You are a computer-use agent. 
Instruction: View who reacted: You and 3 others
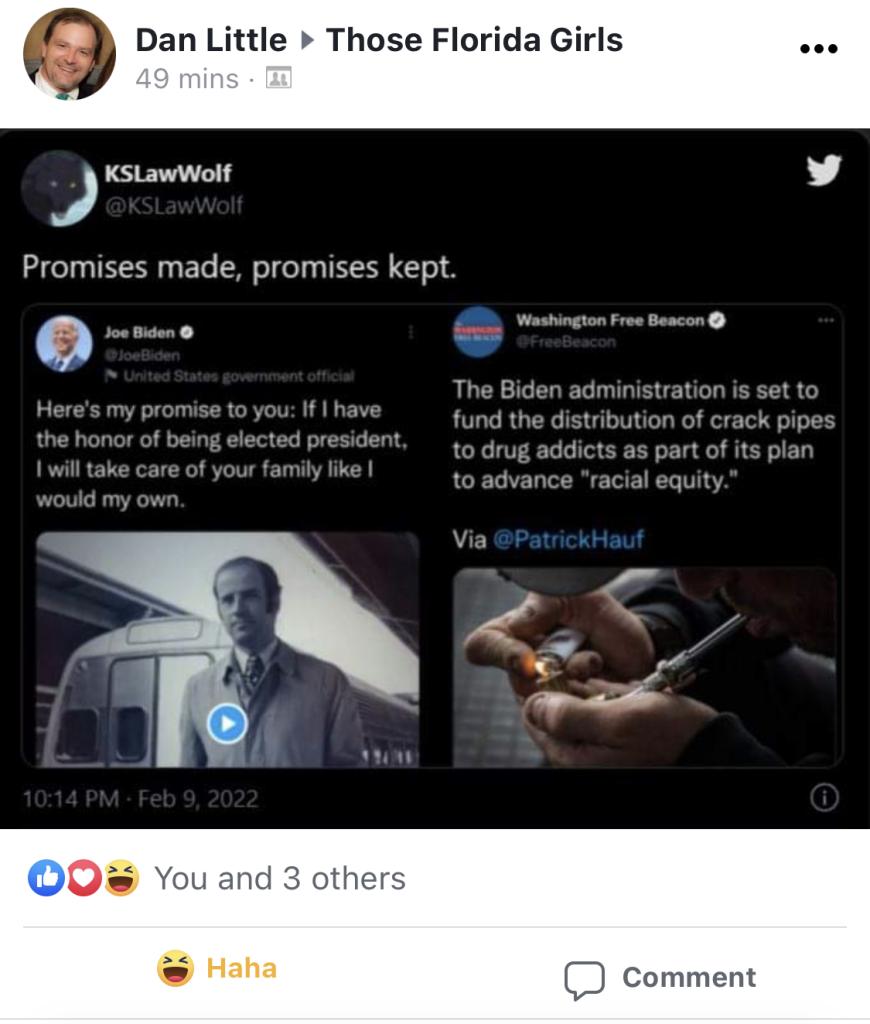(x=280, y=878)
